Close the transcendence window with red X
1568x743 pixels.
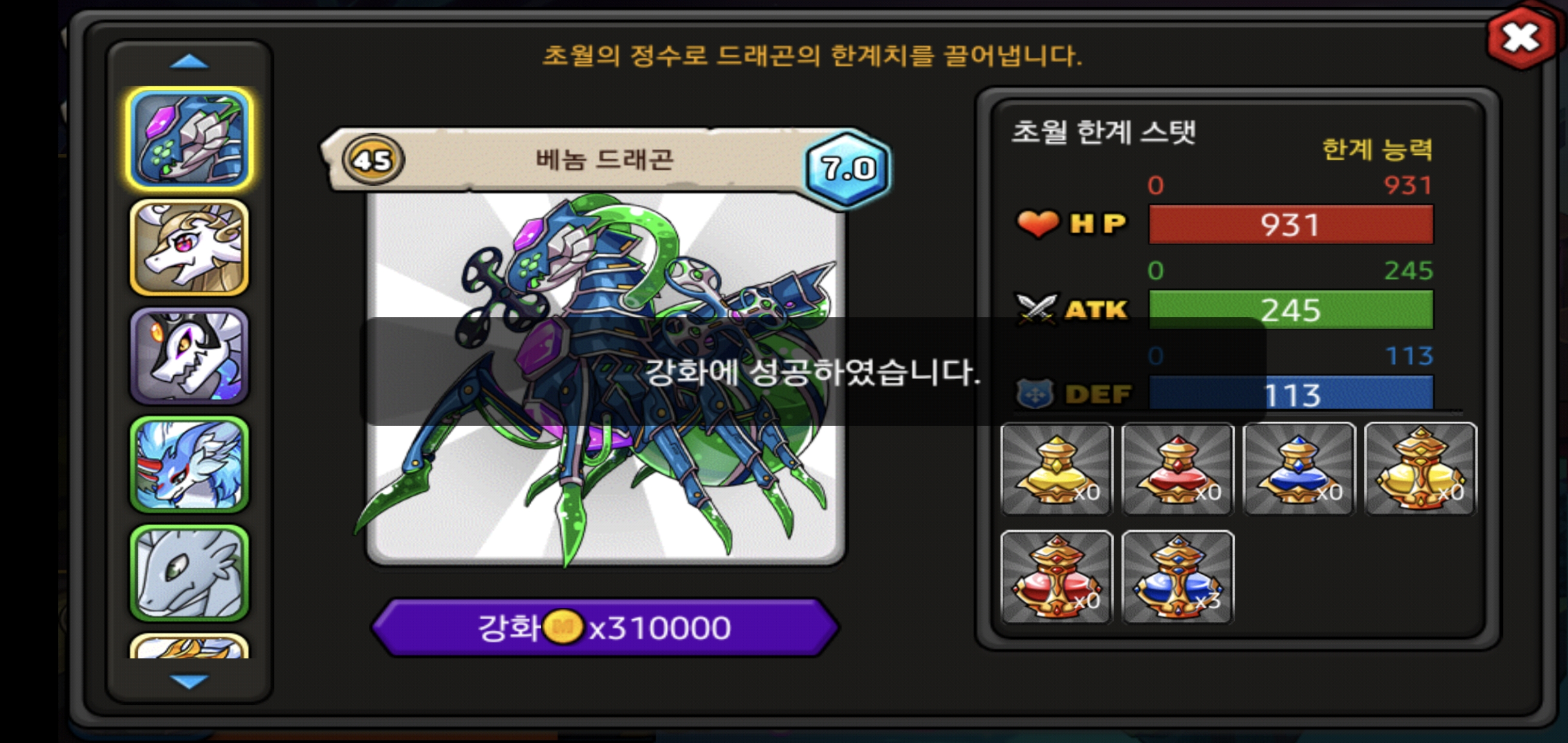pos(1521,38)
